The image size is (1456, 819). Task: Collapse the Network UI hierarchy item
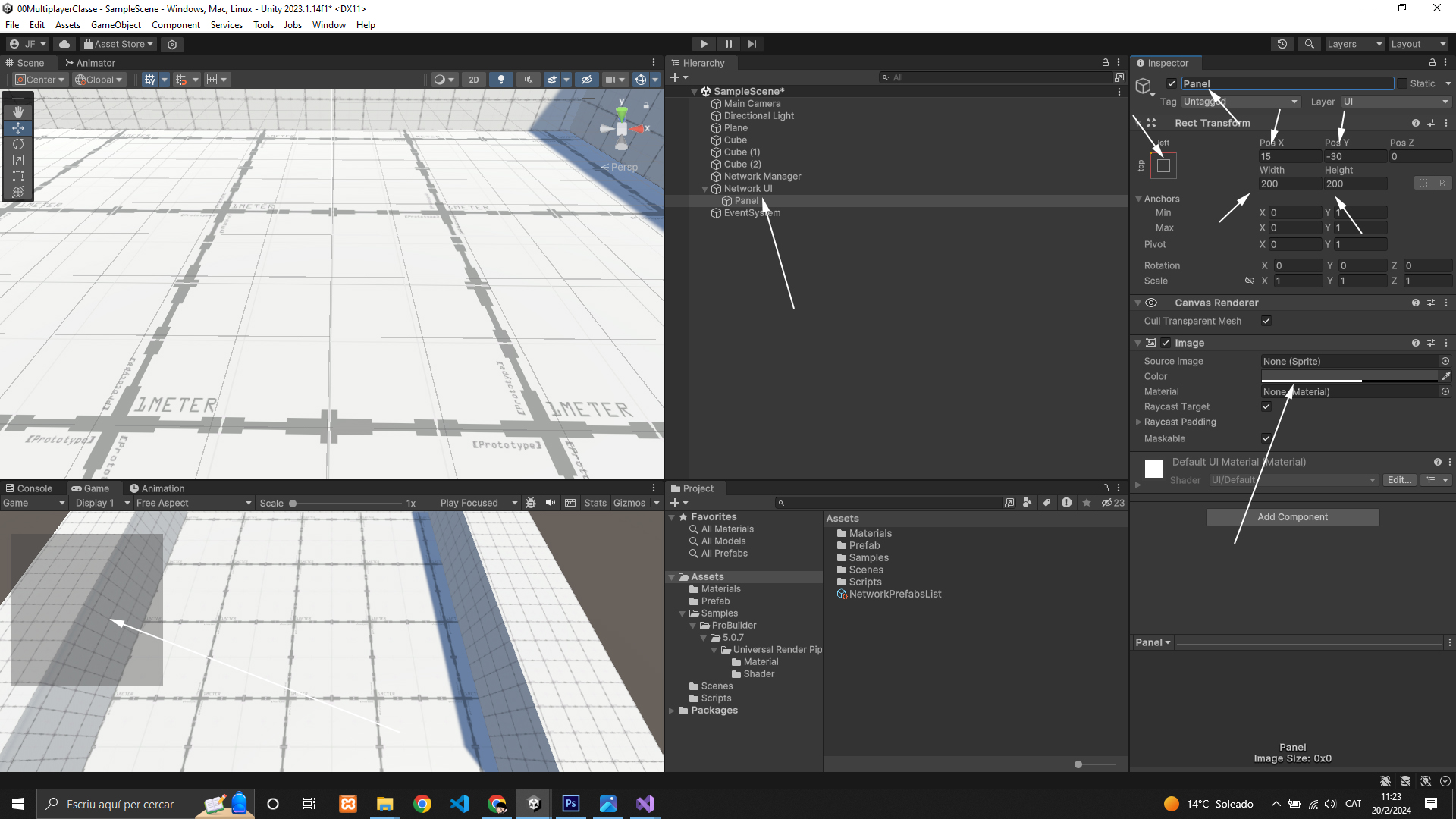704,189
